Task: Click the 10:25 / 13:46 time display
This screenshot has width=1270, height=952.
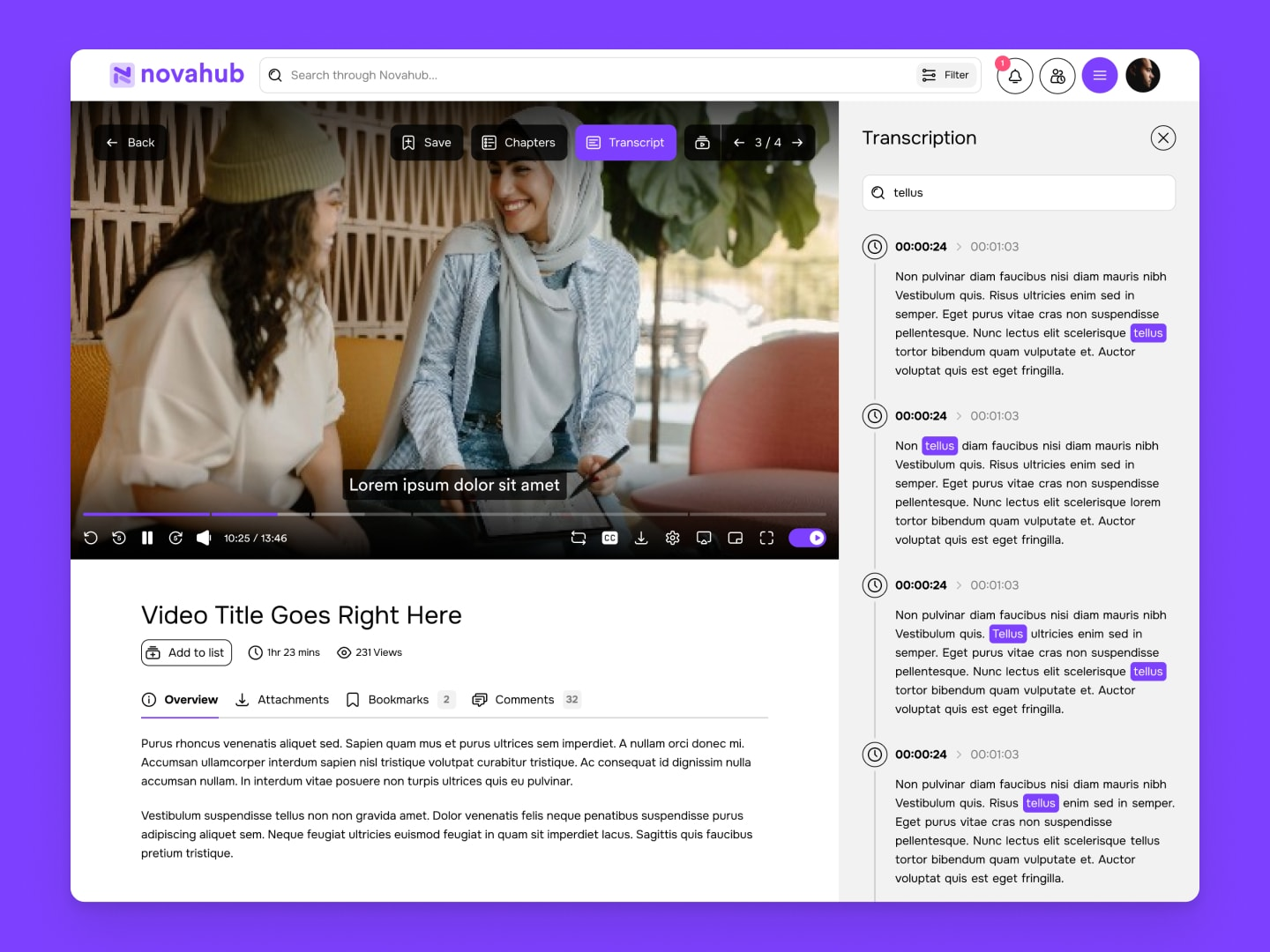Action: (255, 538)
